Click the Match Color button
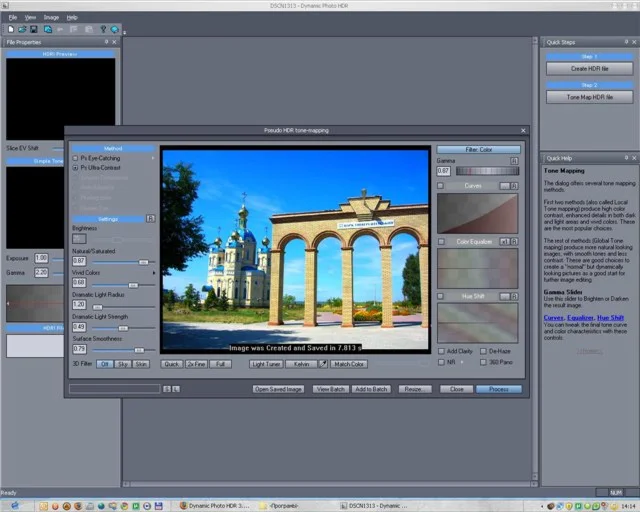This screenshot has width=640, height=512. tap(349, 364)
